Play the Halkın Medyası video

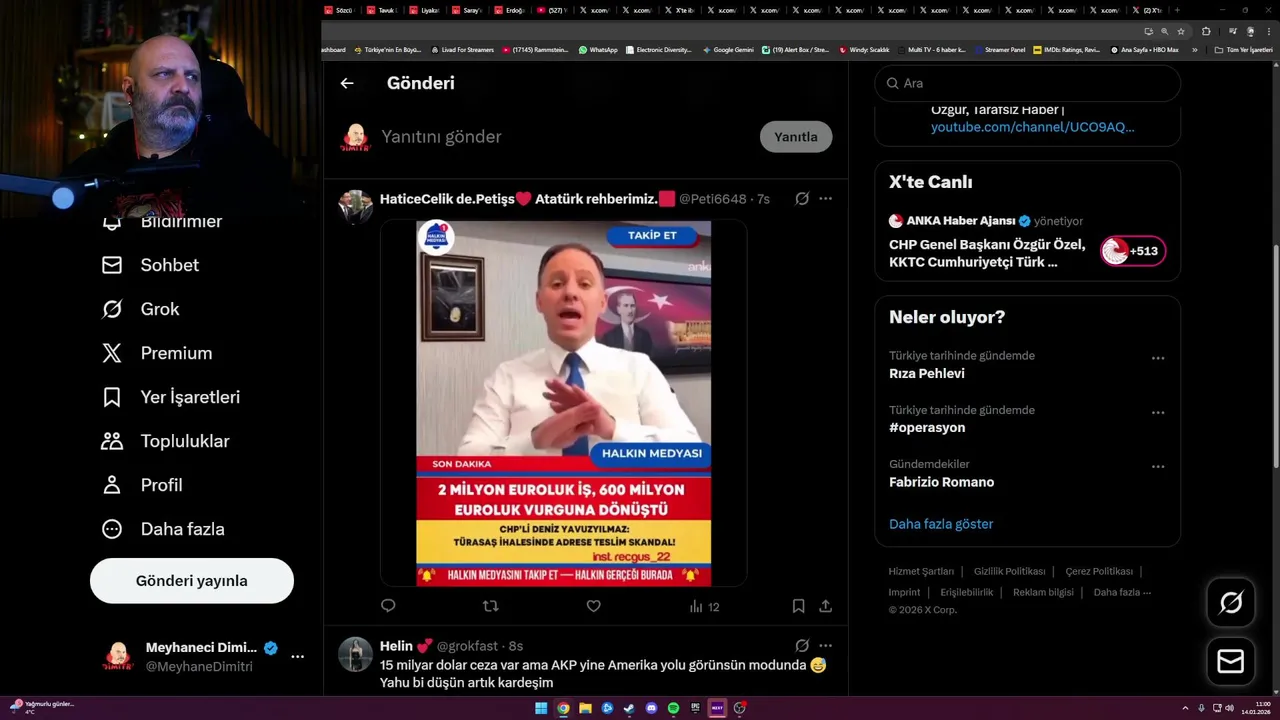[x=564, y=403]
